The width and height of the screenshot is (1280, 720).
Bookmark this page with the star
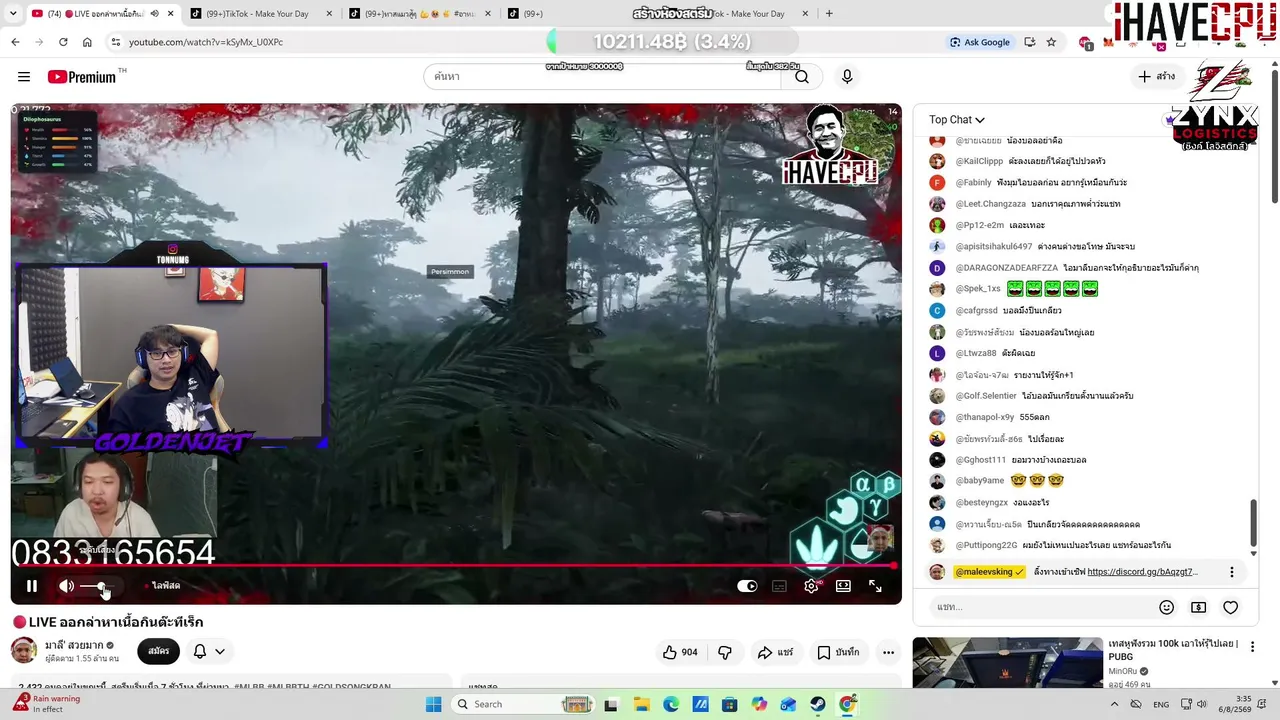[x=1051, y=42]
